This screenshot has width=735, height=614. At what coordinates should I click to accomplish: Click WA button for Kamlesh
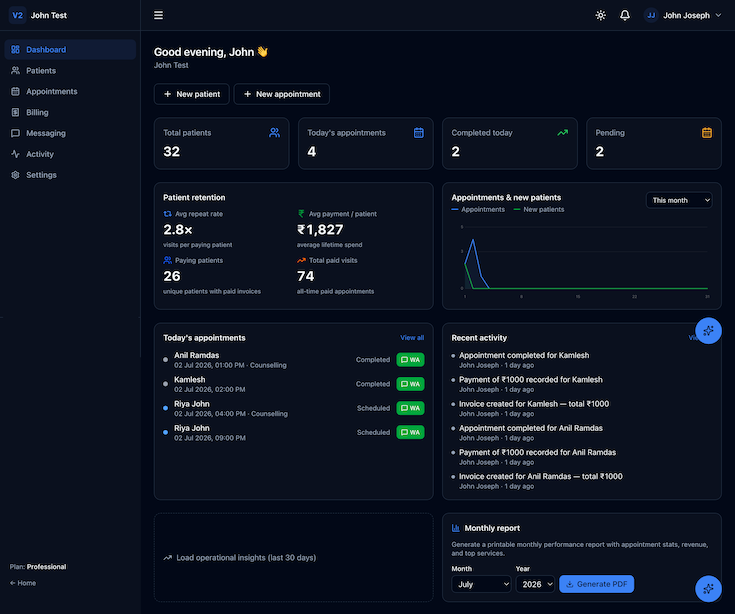pyautogui.click(x=410, y=384)
